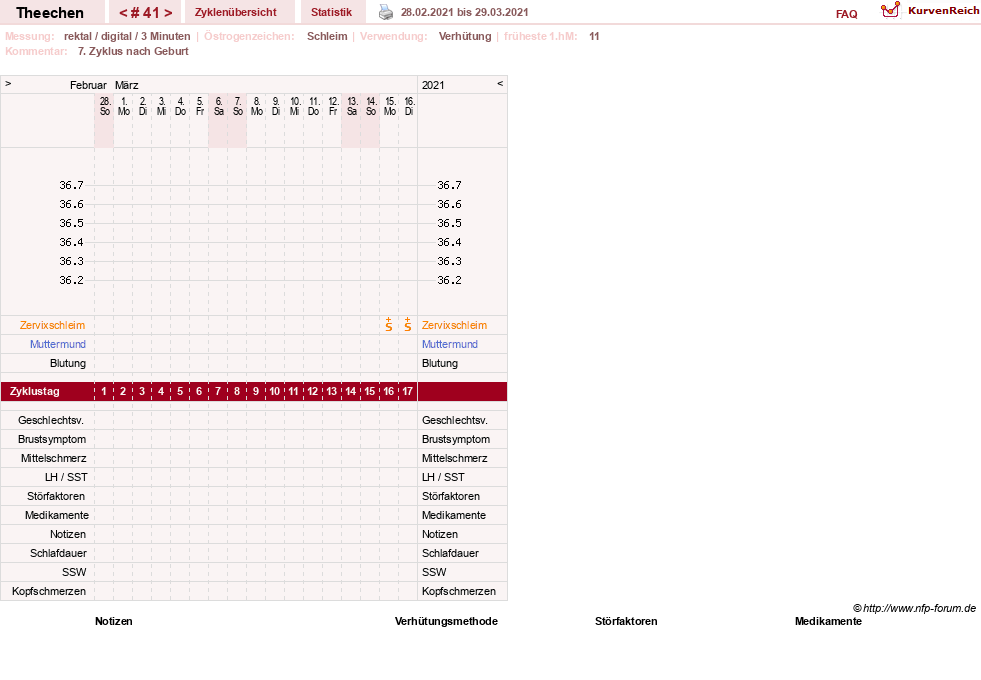Select cycle day 1 in Zyklustag row

coord(104,391)
